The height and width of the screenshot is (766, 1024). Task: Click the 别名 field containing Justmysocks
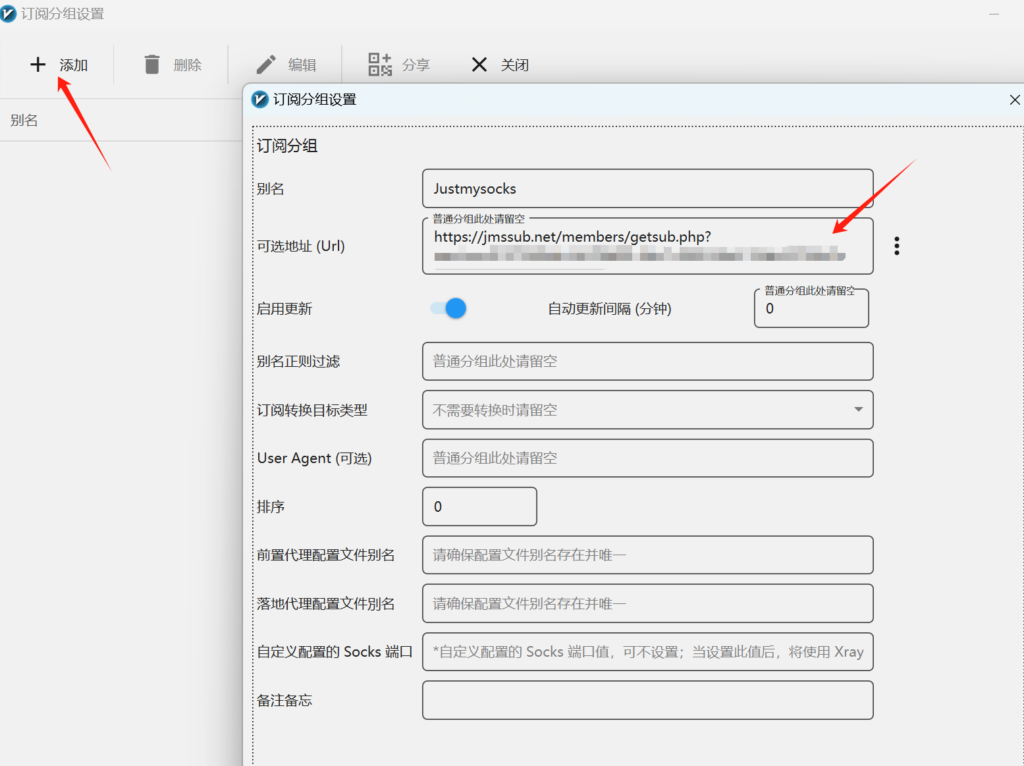pos(647,188)
